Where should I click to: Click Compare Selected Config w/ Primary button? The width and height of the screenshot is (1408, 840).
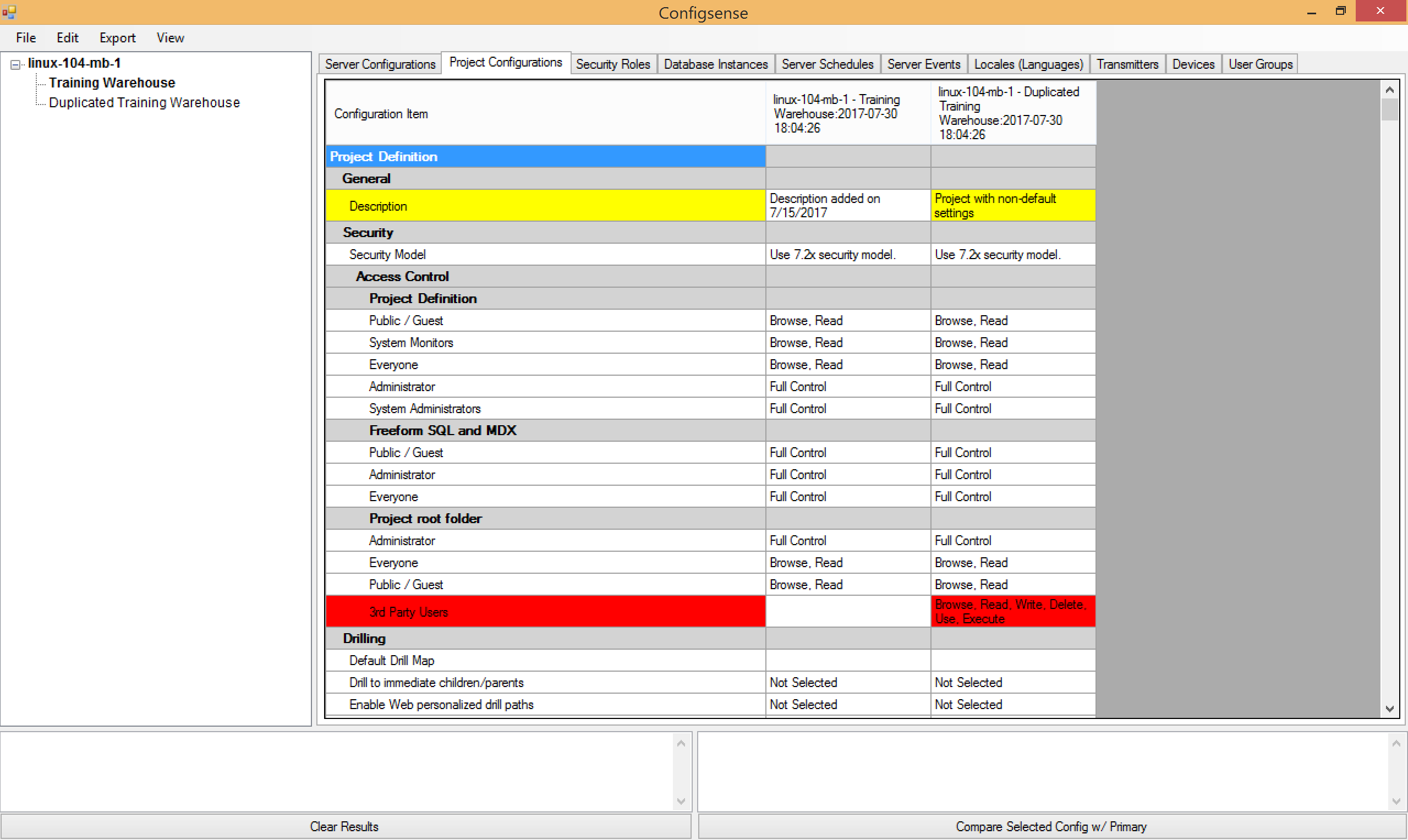[x=1051, y=826]
